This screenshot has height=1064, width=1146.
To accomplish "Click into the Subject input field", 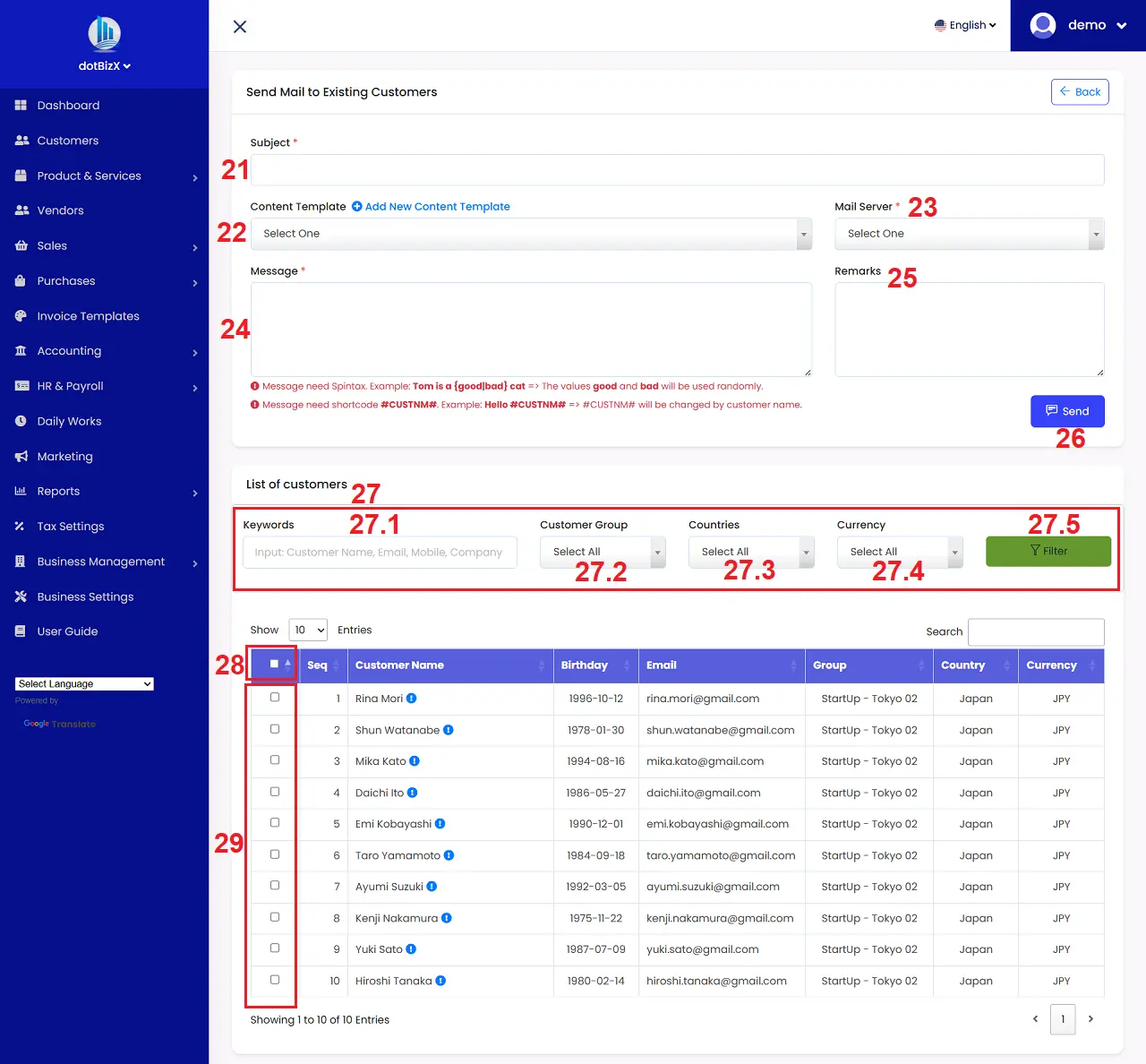I will click(677, 170).
